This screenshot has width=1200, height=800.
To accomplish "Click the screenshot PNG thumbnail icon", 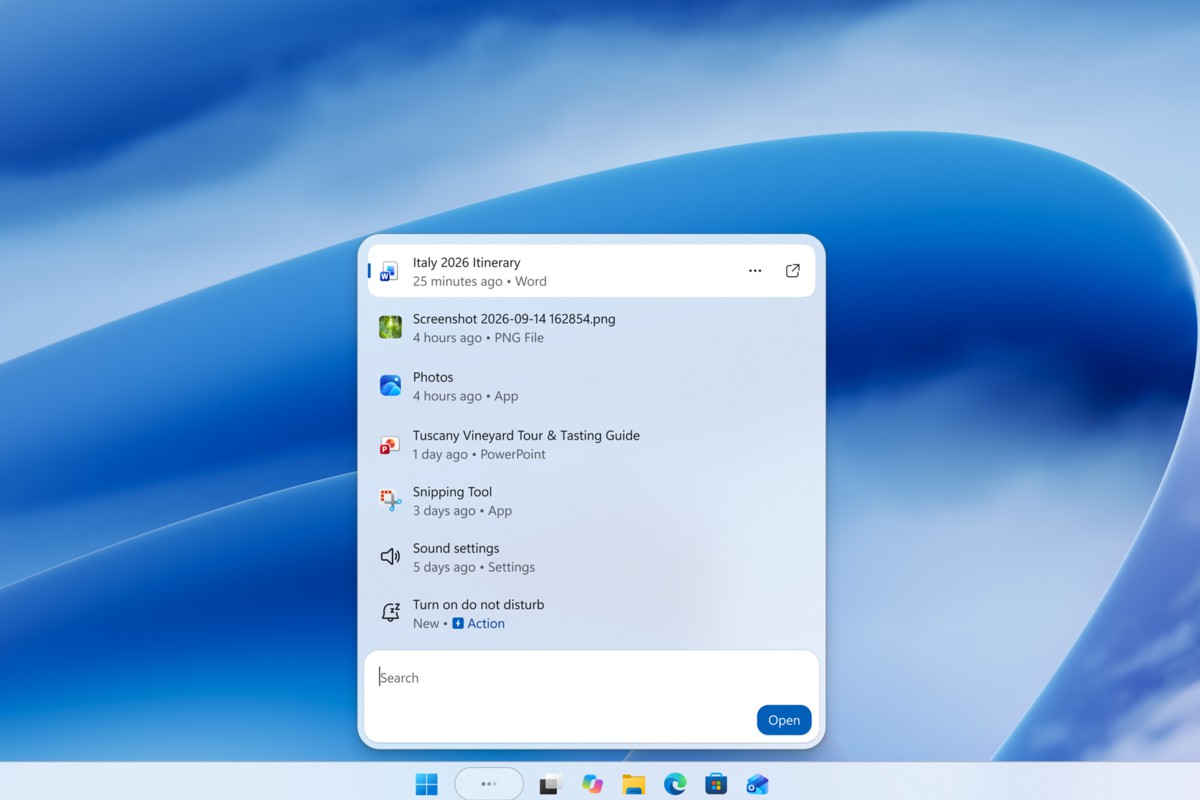I will click(x=390, y=327).
